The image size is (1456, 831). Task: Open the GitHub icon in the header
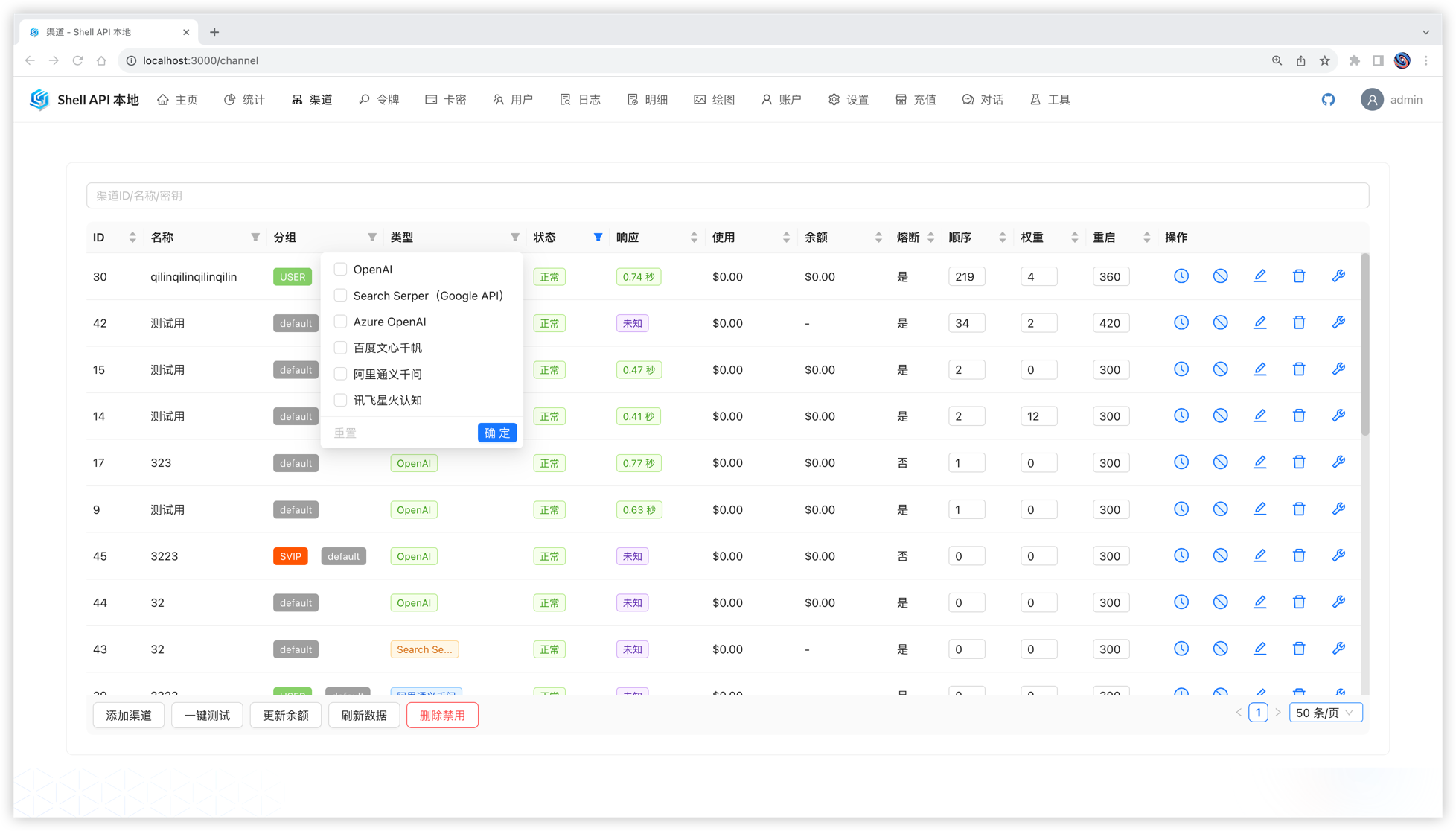tap(1328, 100)
